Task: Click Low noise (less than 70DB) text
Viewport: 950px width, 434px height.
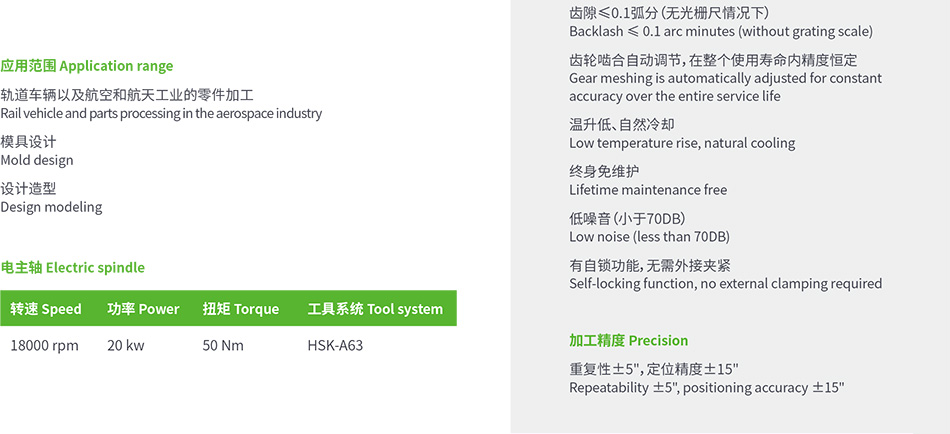Action: (x=649, y=237)
